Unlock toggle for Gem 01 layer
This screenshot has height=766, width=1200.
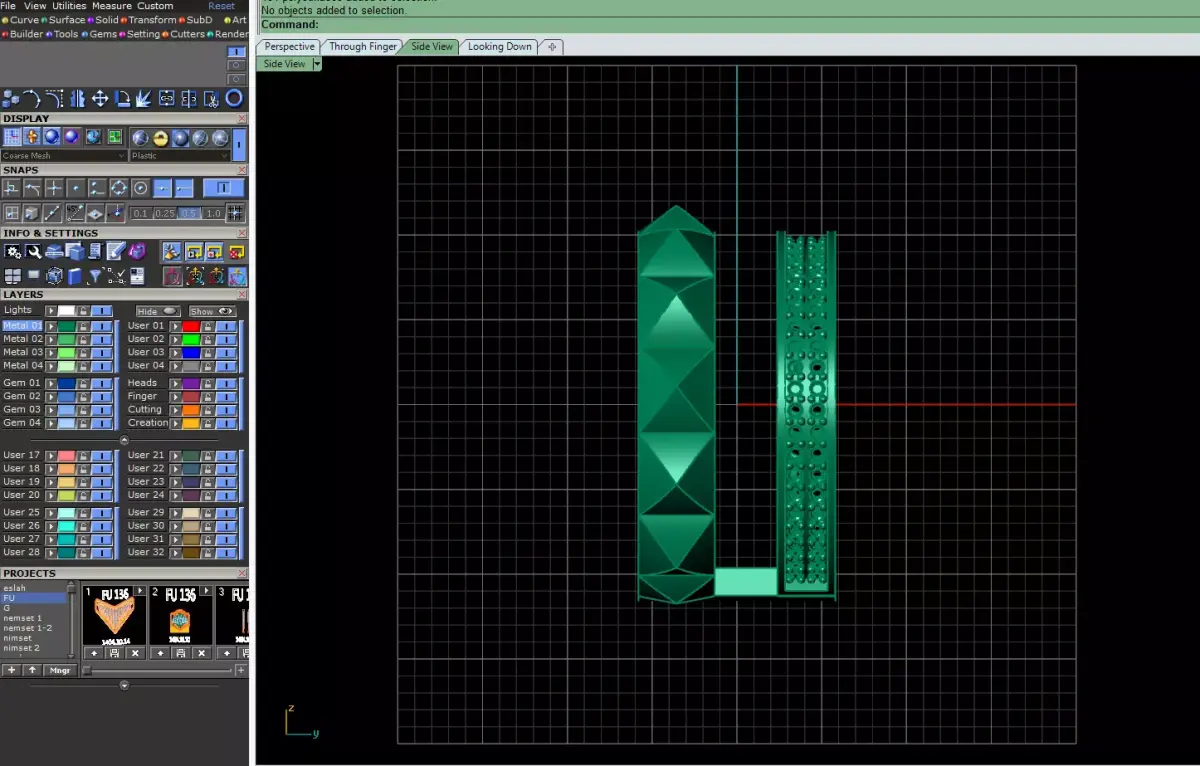(83, 384)
